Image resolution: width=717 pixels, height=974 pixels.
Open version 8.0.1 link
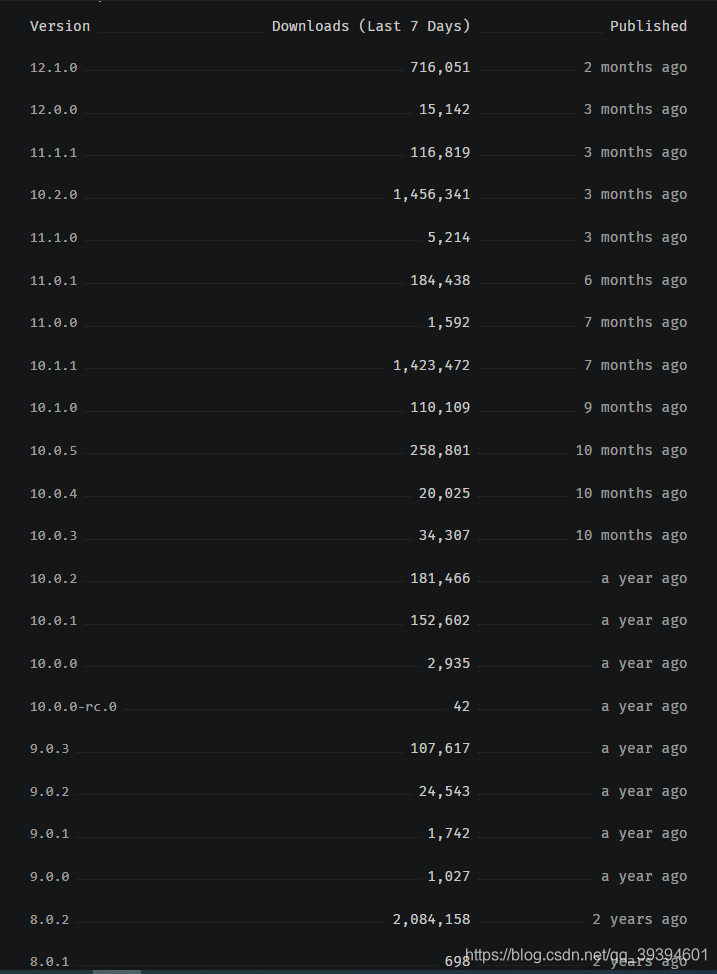(x=49, y=962)
